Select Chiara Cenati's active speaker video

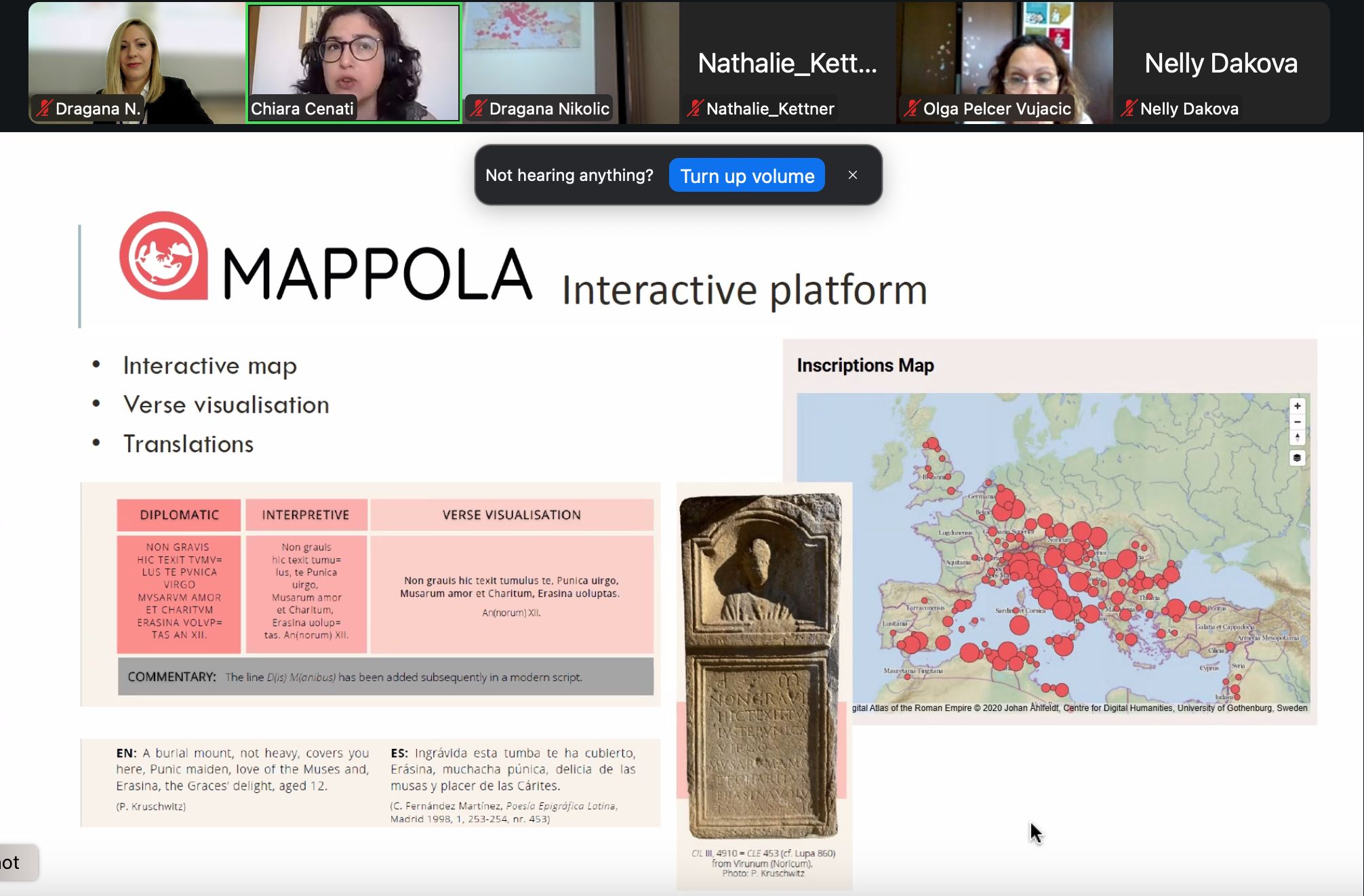(354, 63)
